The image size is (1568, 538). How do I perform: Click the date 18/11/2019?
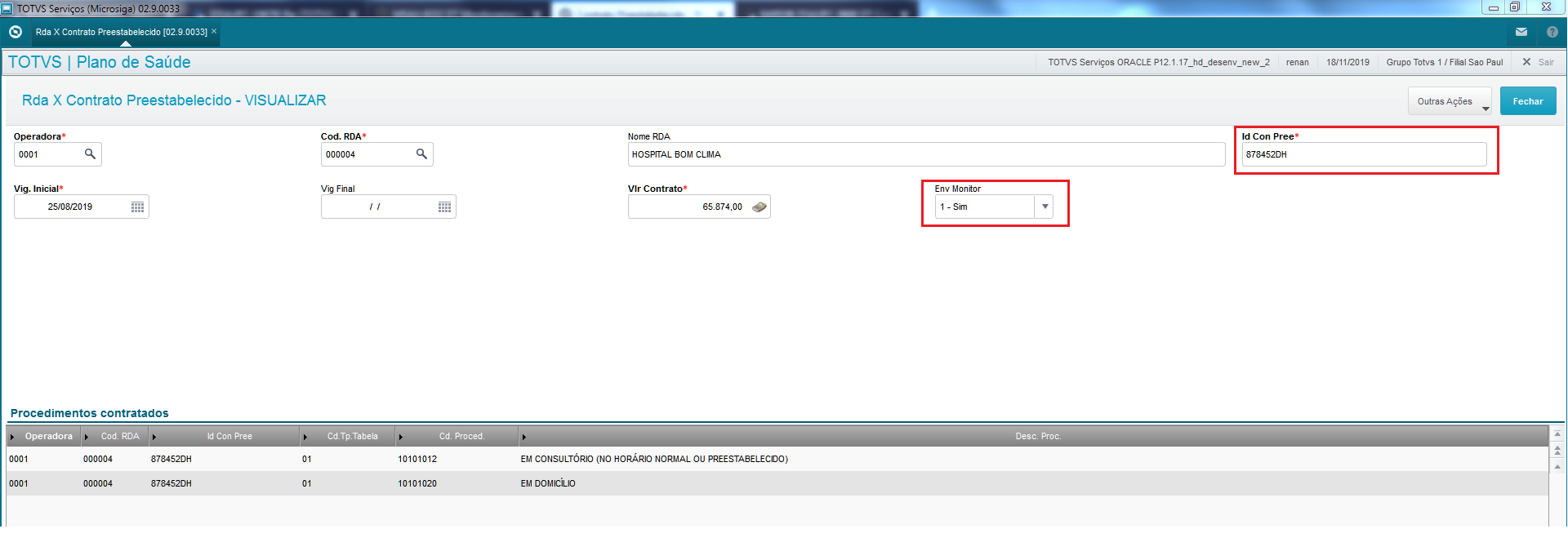tap(1347, 62)
